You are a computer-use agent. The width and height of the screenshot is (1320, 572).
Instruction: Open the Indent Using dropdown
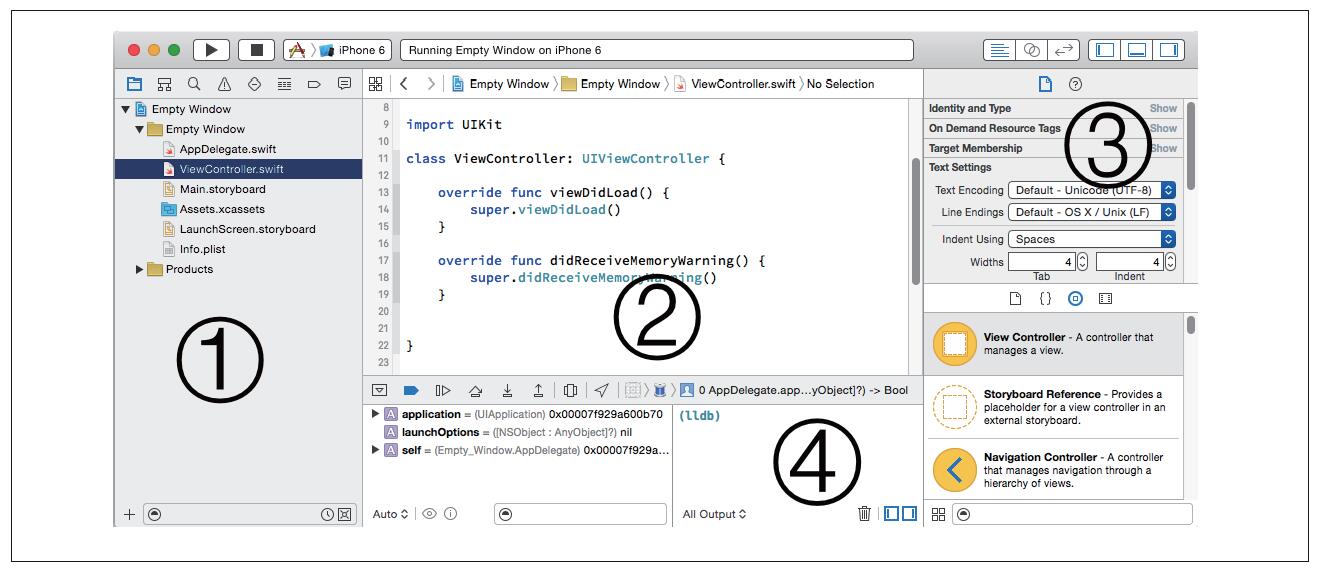pyautogui.click(x=1092, y=239)
